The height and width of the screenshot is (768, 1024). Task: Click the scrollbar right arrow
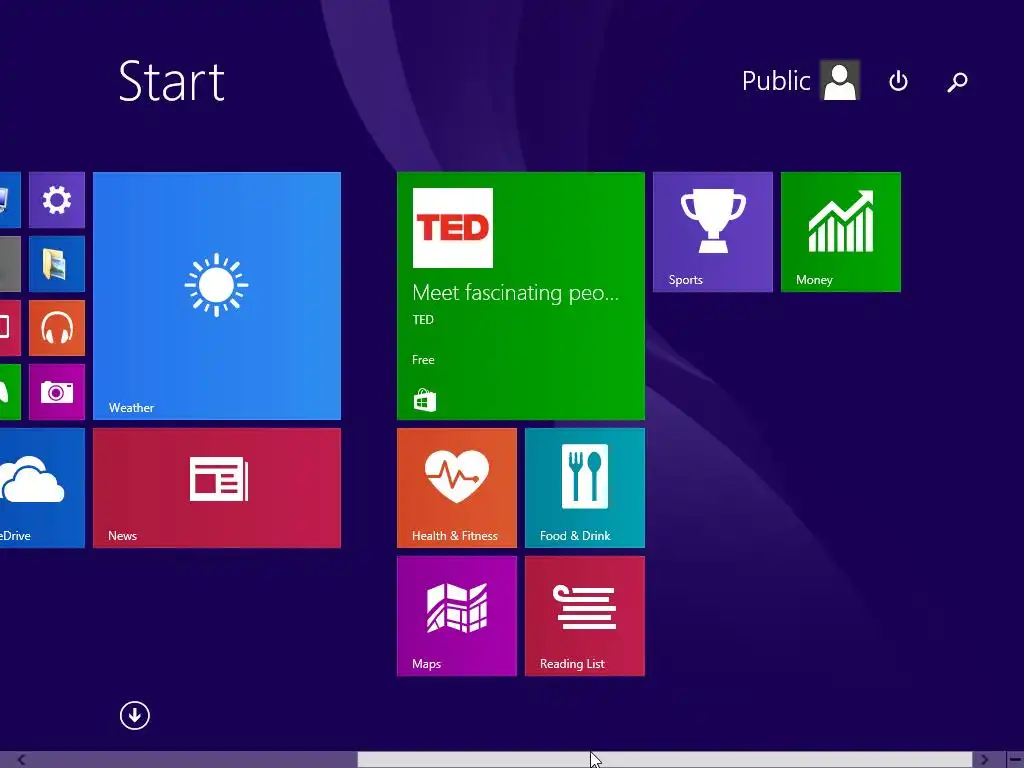tap(984, 760)
